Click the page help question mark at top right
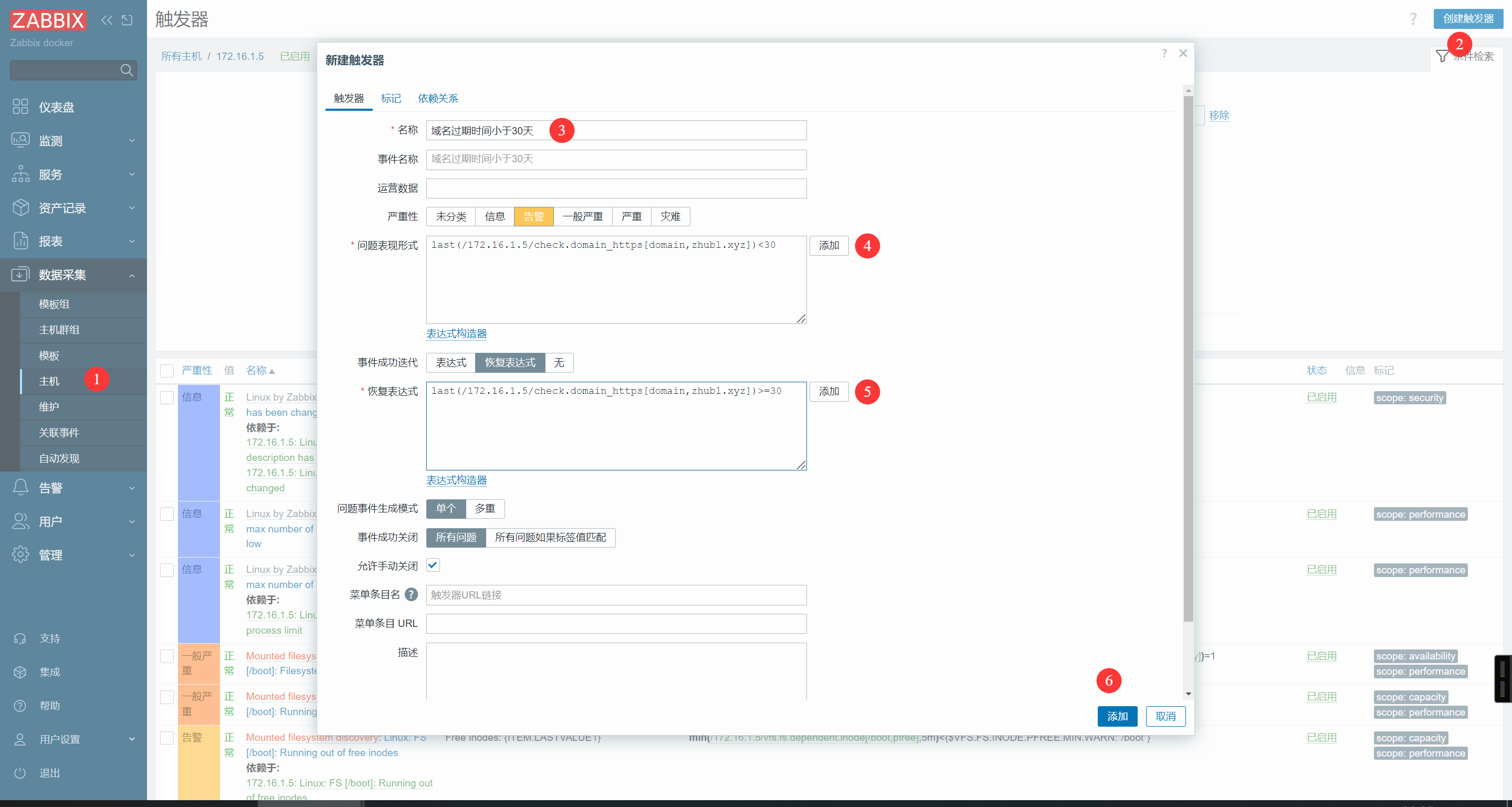Image resolution: width=1512 pixels, height=807 pixels. [x=1413, y=19]
